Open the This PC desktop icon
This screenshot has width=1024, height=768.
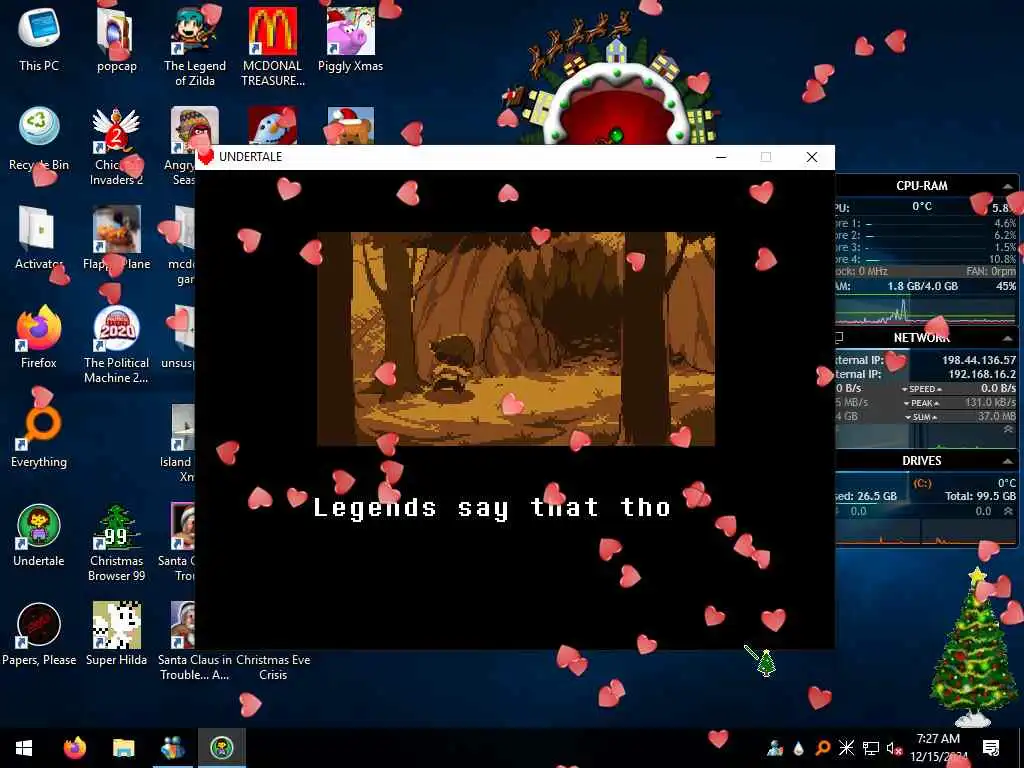tap(39, 38)
